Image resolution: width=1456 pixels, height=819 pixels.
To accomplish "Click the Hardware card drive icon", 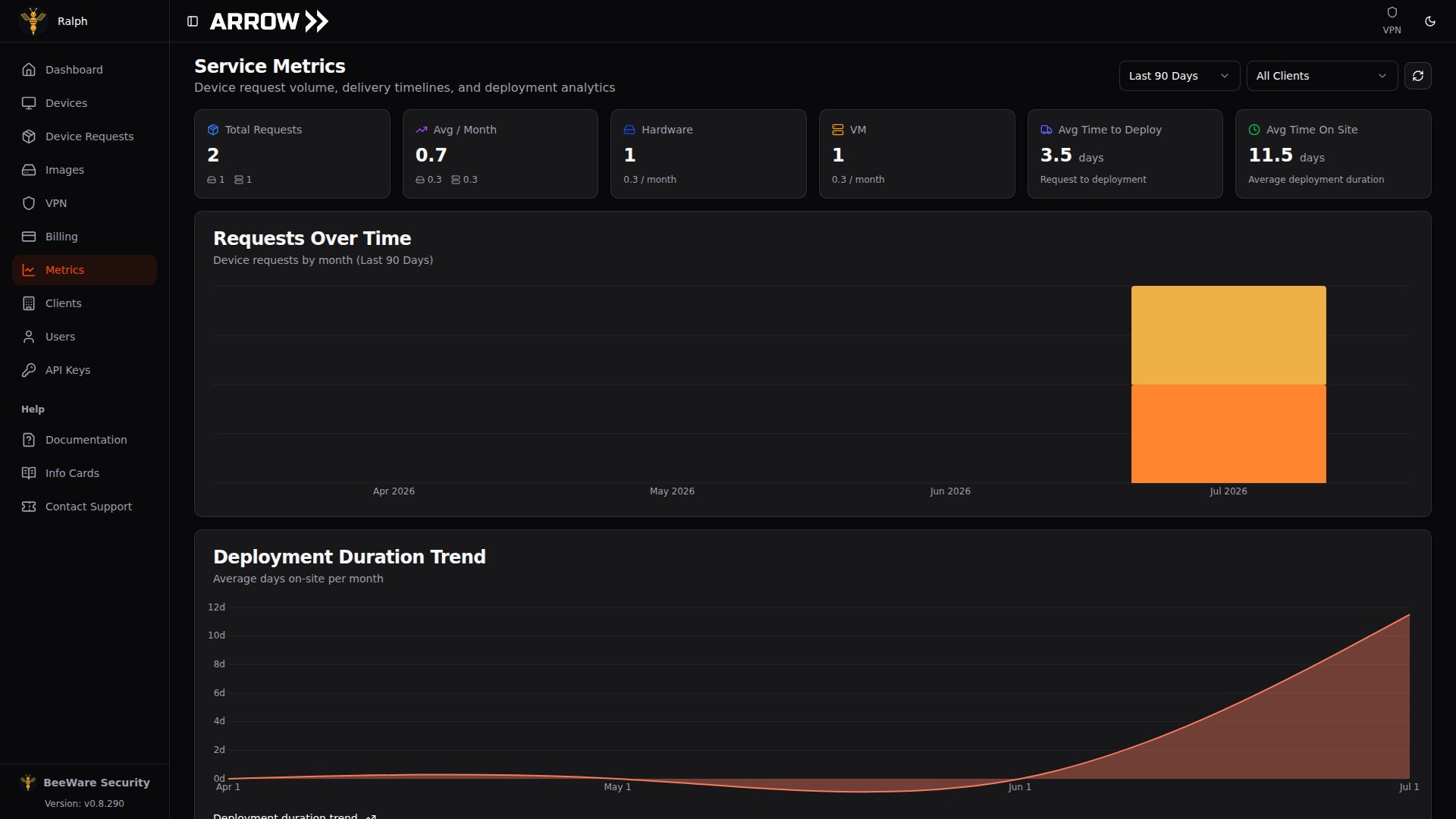I will coord(629,130).
